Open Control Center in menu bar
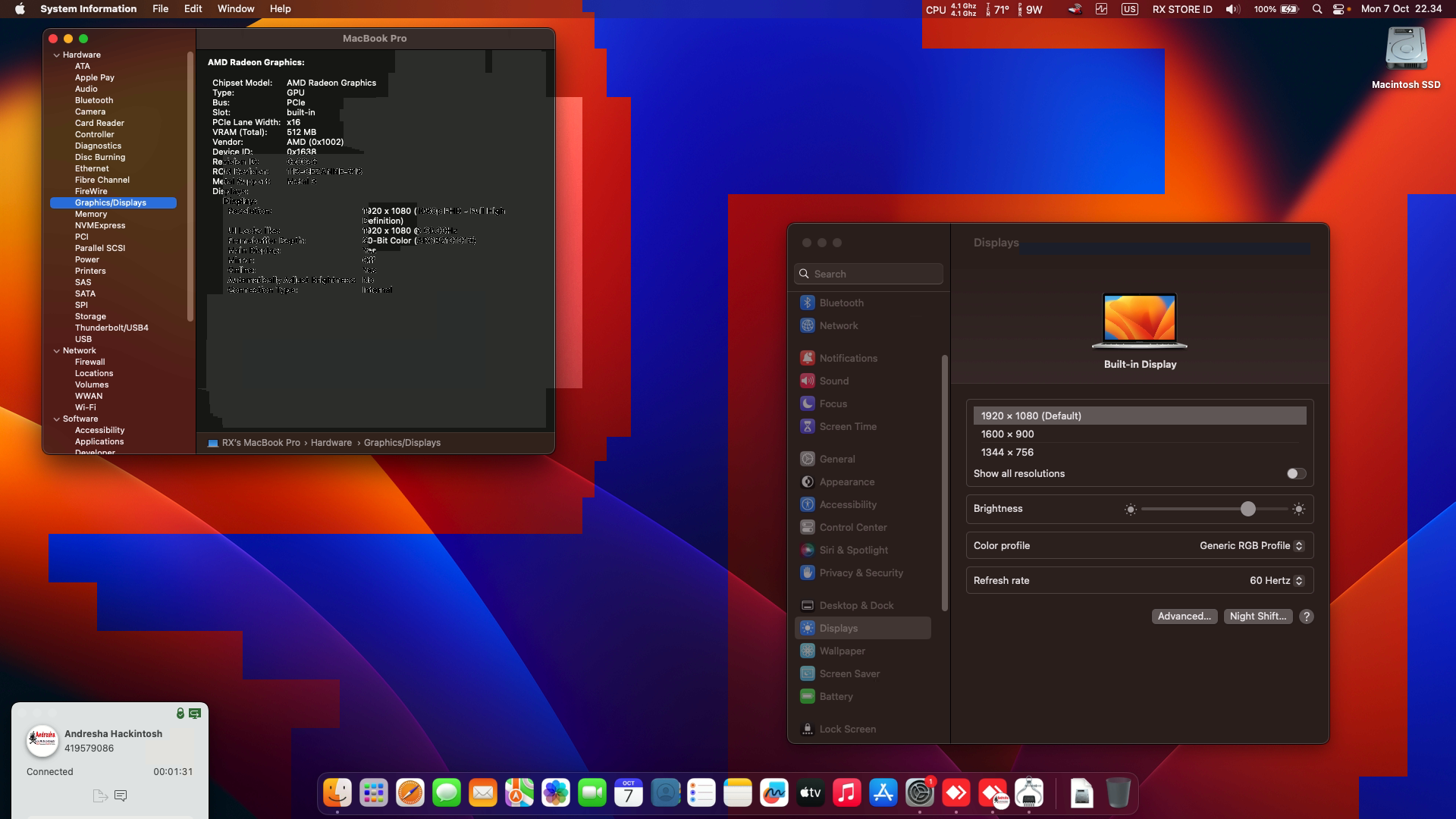The width and height of the screenshot is (1456, 819). pyautogui.click(x=1338, y=9)
